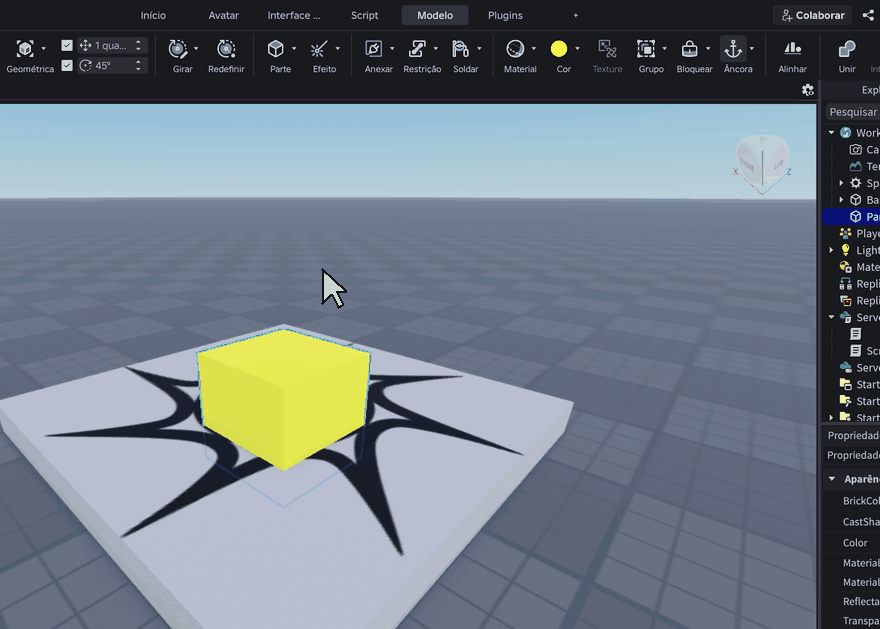Viewport: 880px width, 629px height.
Task: Select the yellow cube part in viewport
Action: pos(283,398)
